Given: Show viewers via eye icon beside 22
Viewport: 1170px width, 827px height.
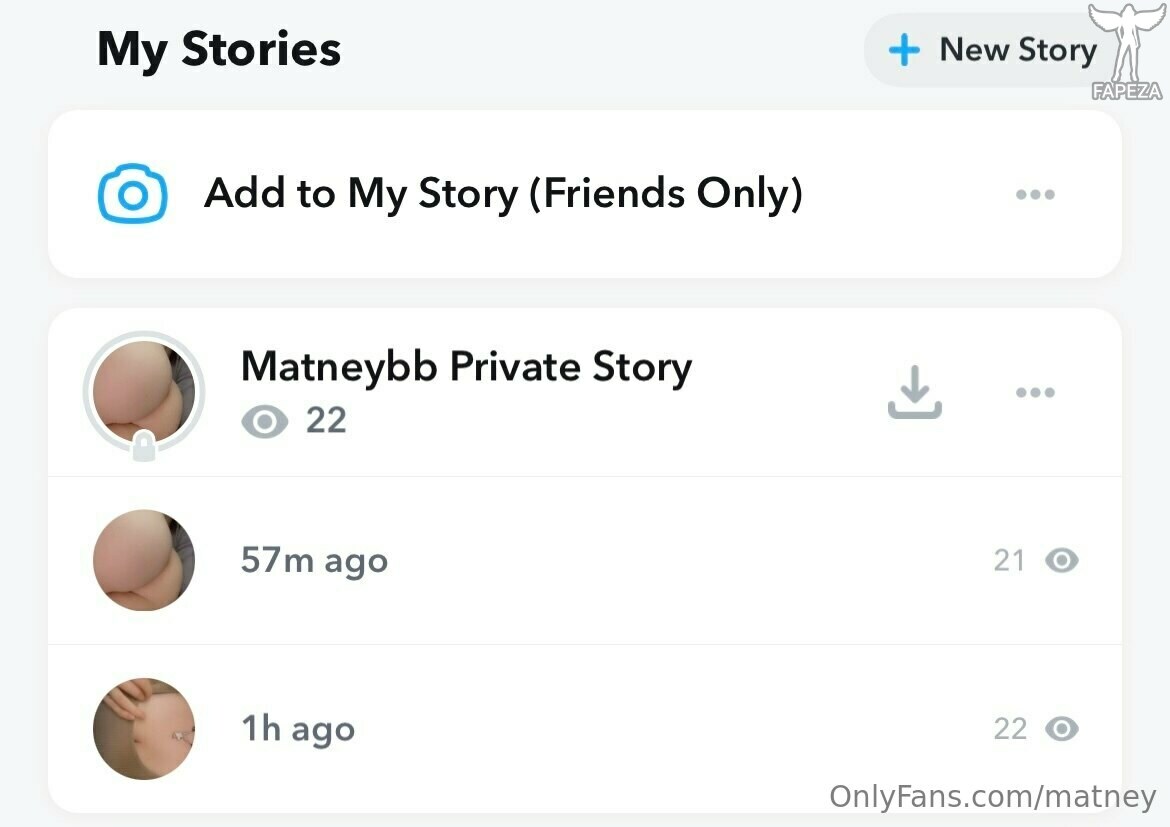Looking at the screenshot, I should click(264, 422).
